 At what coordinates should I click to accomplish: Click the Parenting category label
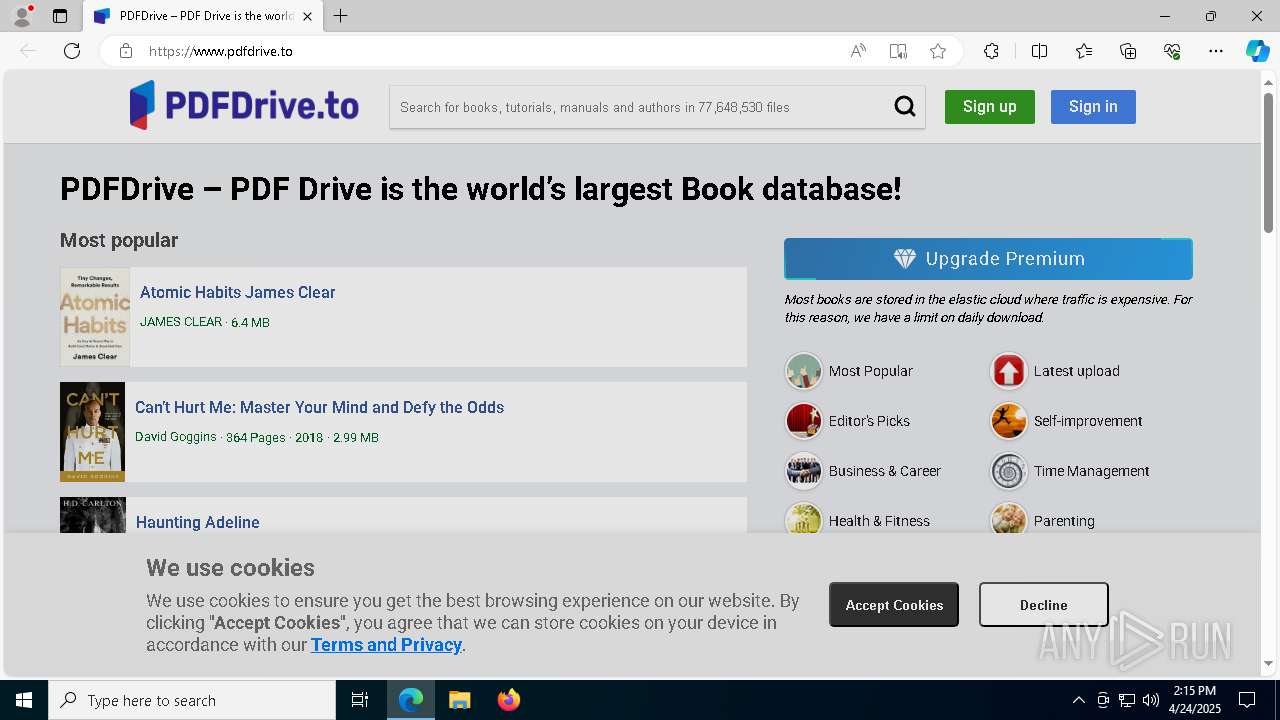click(x=1064, y=521)
